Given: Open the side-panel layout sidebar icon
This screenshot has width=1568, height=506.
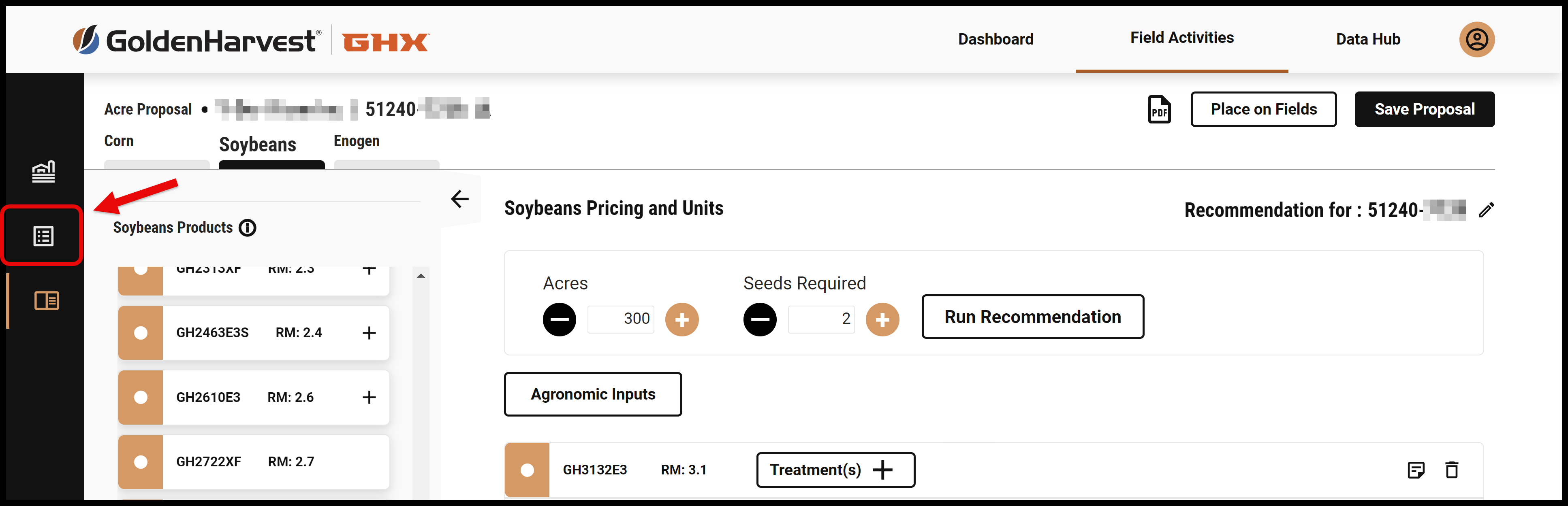Looking at the screenshot, I should coord(46,300).
